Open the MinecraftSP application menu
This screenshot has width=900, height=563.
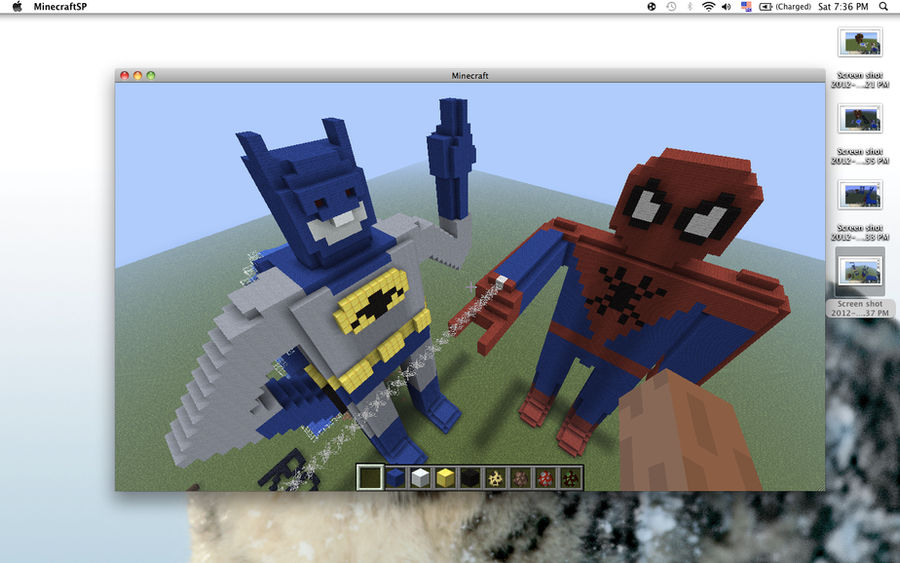coord(60,7)
